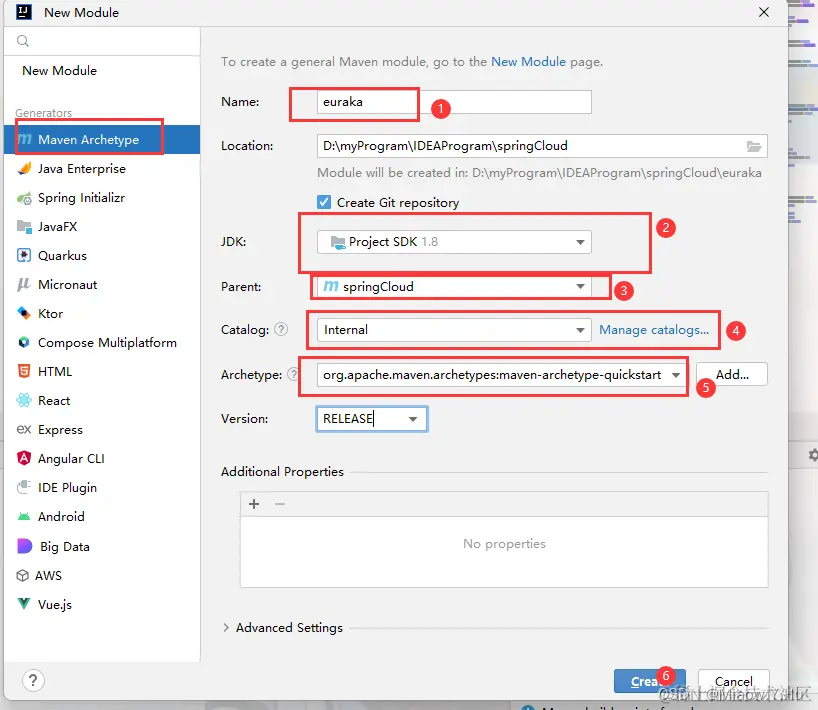Click the settings gear behind dialog

[813, 455]
